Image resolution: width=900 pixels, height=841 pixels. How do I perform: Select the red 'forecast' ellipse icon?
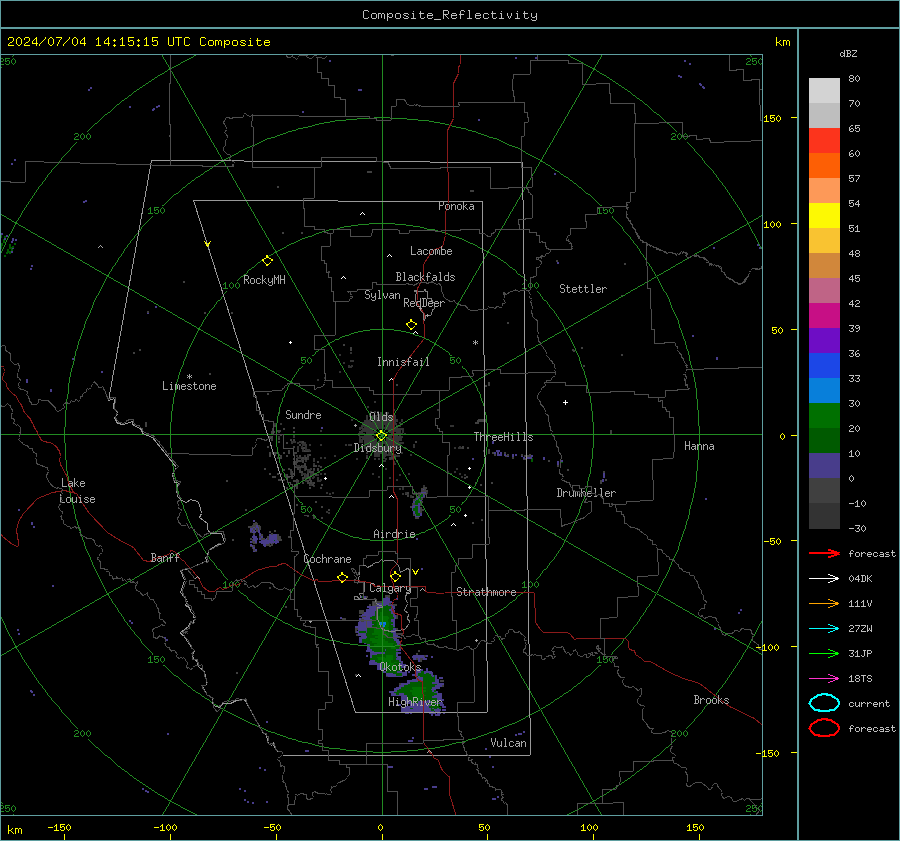click(x=824, y=728)
